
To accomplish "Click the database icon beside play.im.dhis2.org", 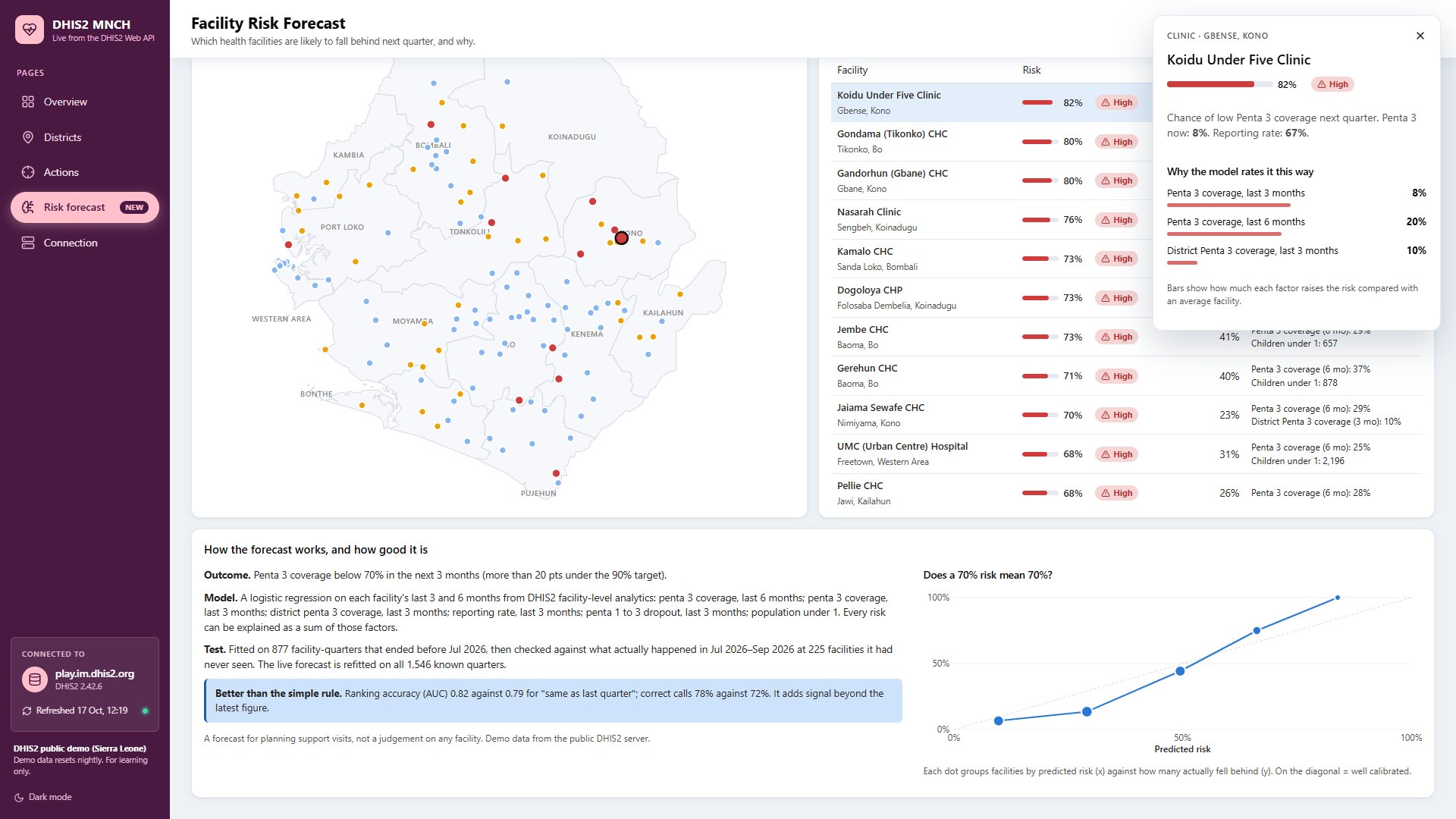I will coord(34,679).
